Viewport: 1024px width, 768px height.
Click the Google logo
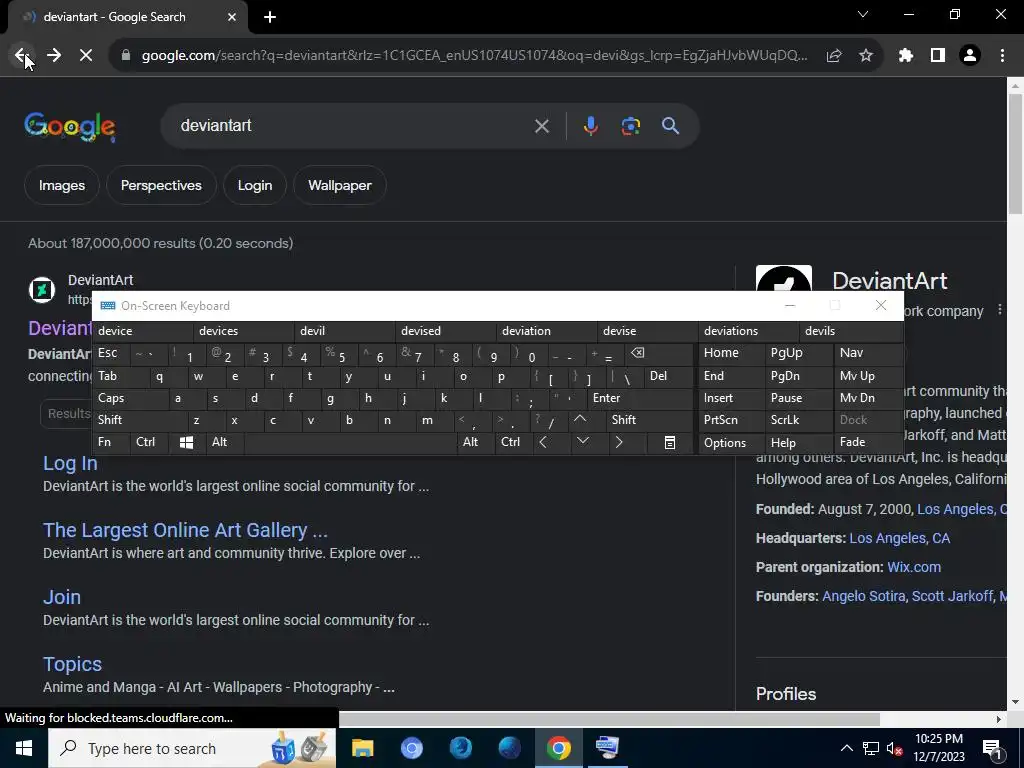point(70,126)
